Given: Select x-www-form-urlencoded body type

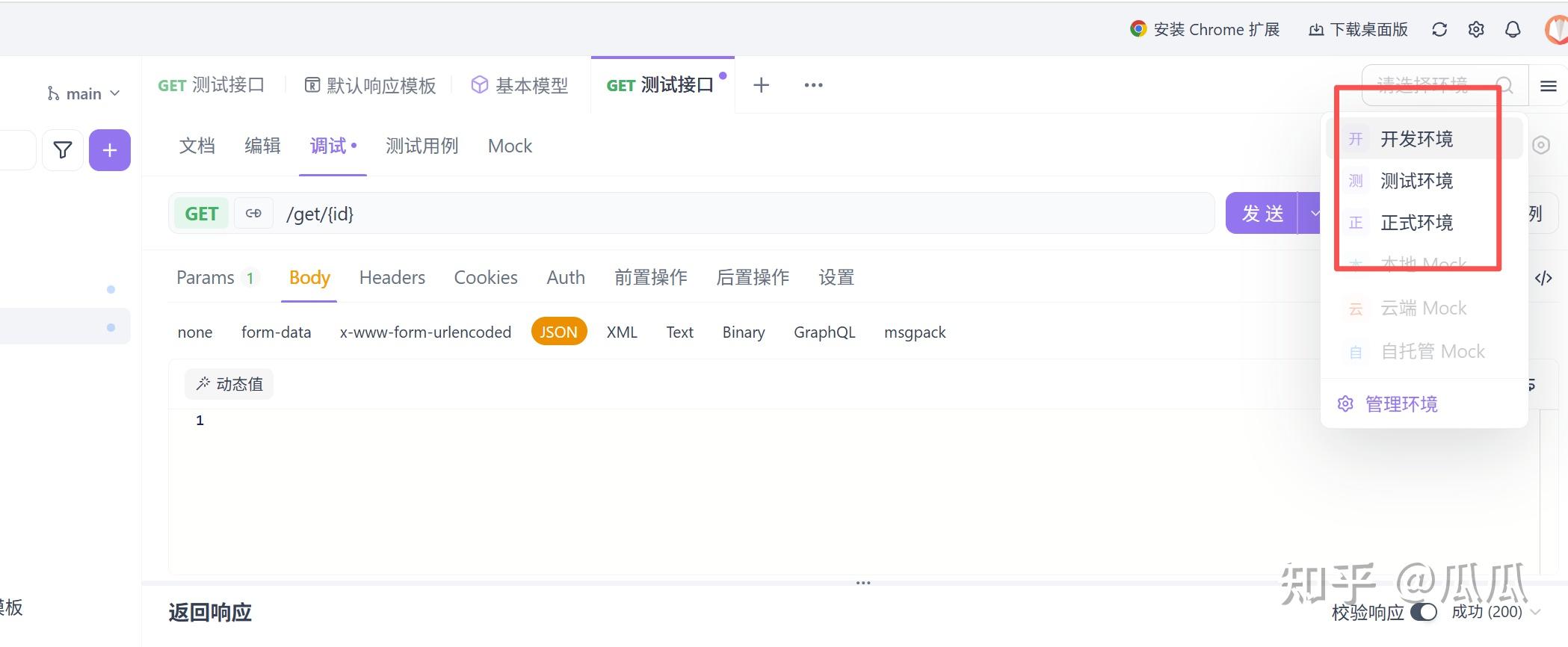Looking at the screenshot, I should pyautogui.click(x=425, y=332).
